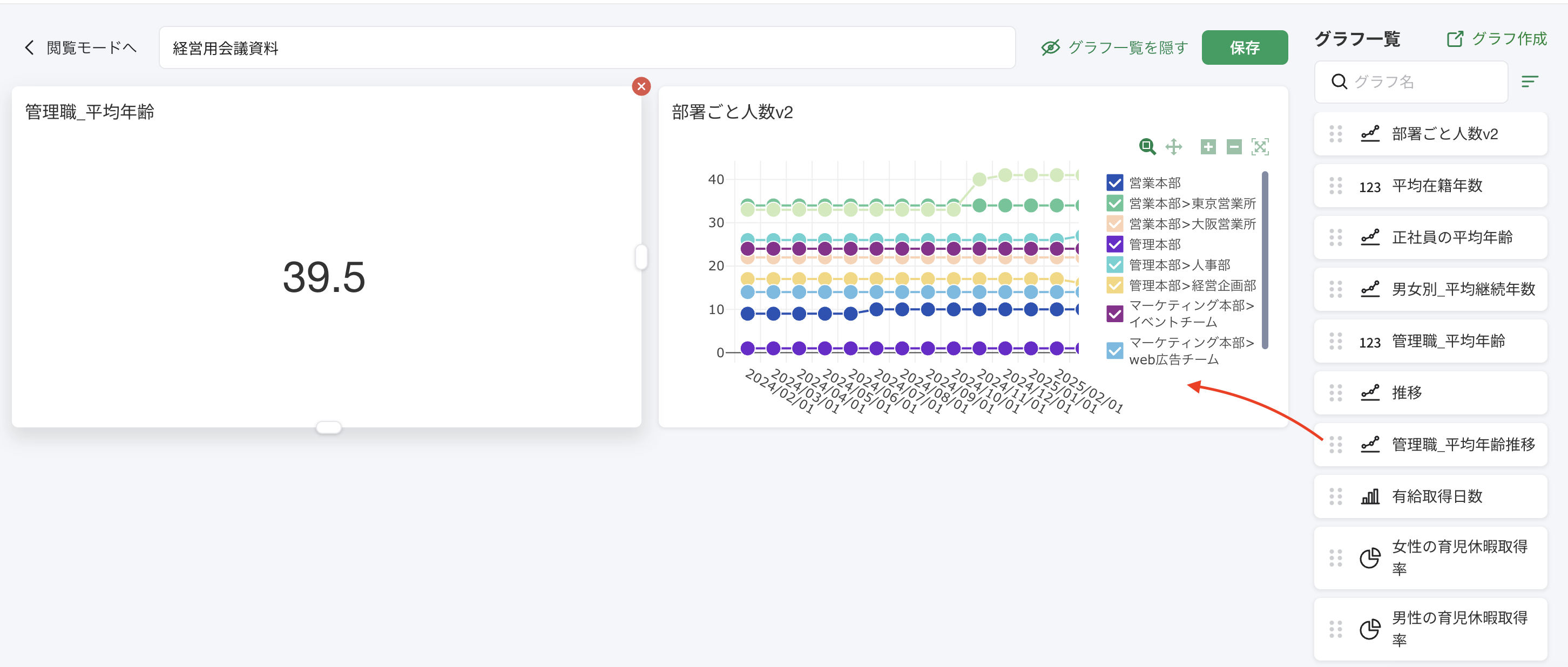Select the pan tool on the chart toolbar
This screenshot has width=1568, height=667.
click(x=1175, y=147)
